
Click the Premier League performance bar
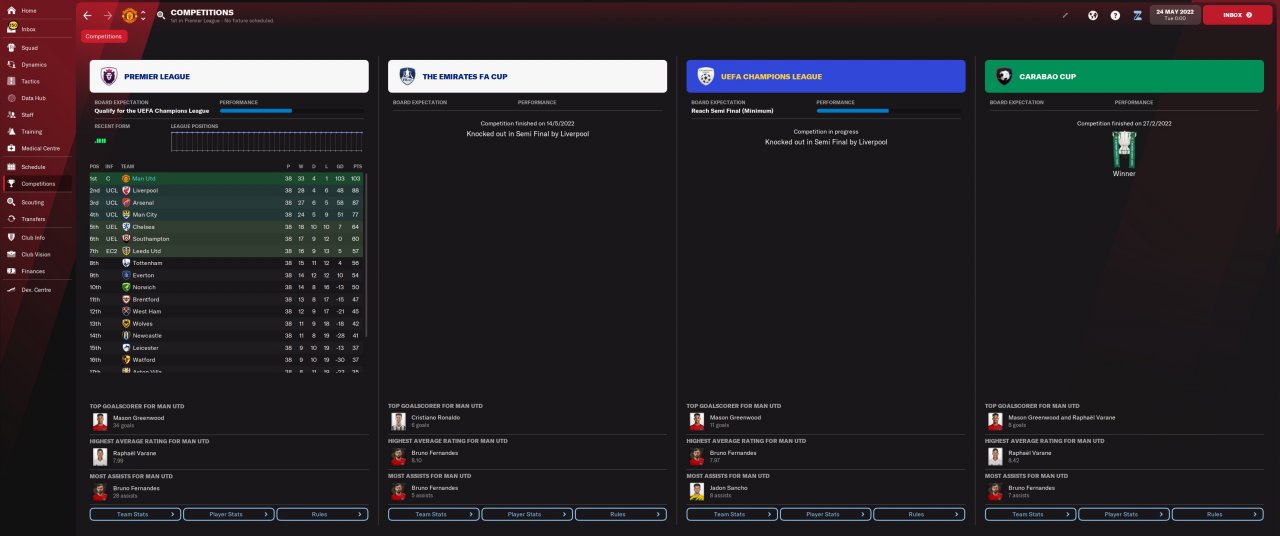coord(291,111)
